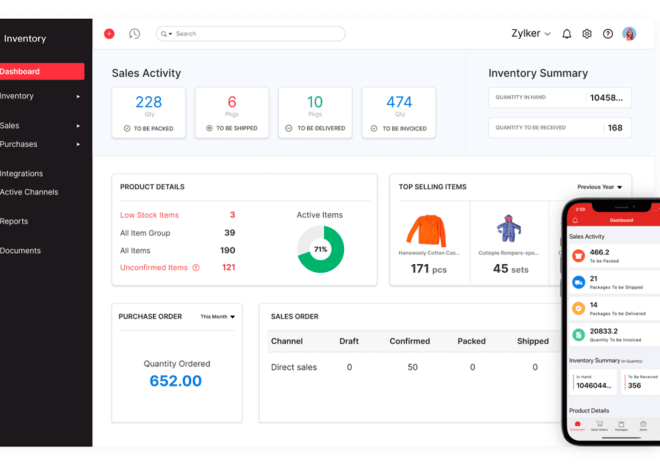
Task: Click the Shipped column header
Action: (x=533, y=341)
